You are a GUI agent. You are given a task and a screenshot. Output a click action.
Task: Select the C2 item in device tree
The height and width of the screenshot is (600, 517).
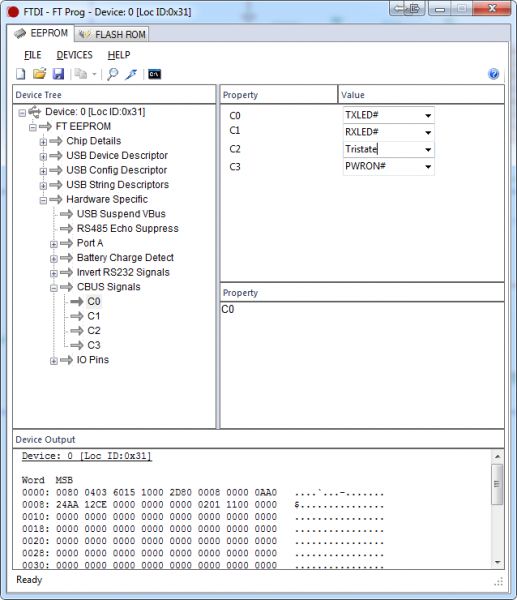point(94,331)
